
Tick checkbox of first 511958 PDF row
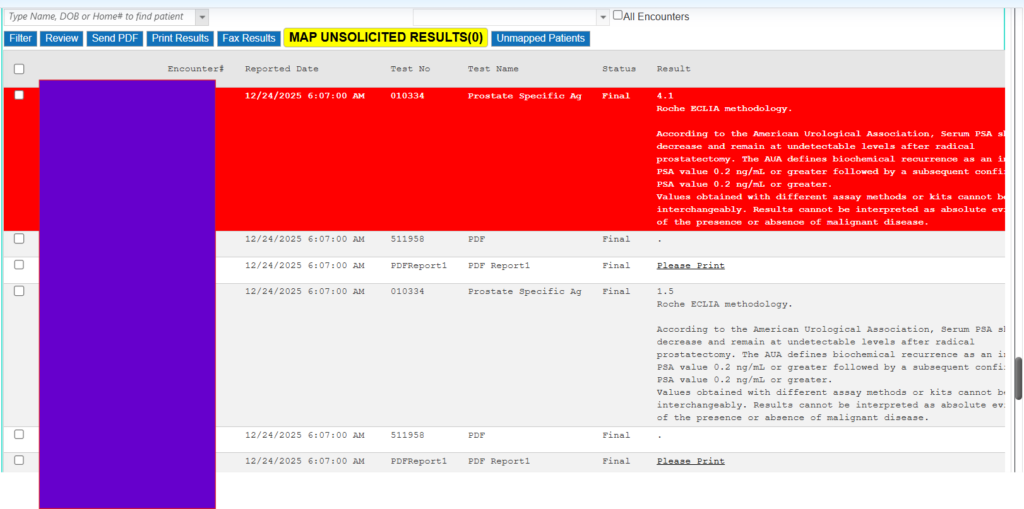point(19,239)
